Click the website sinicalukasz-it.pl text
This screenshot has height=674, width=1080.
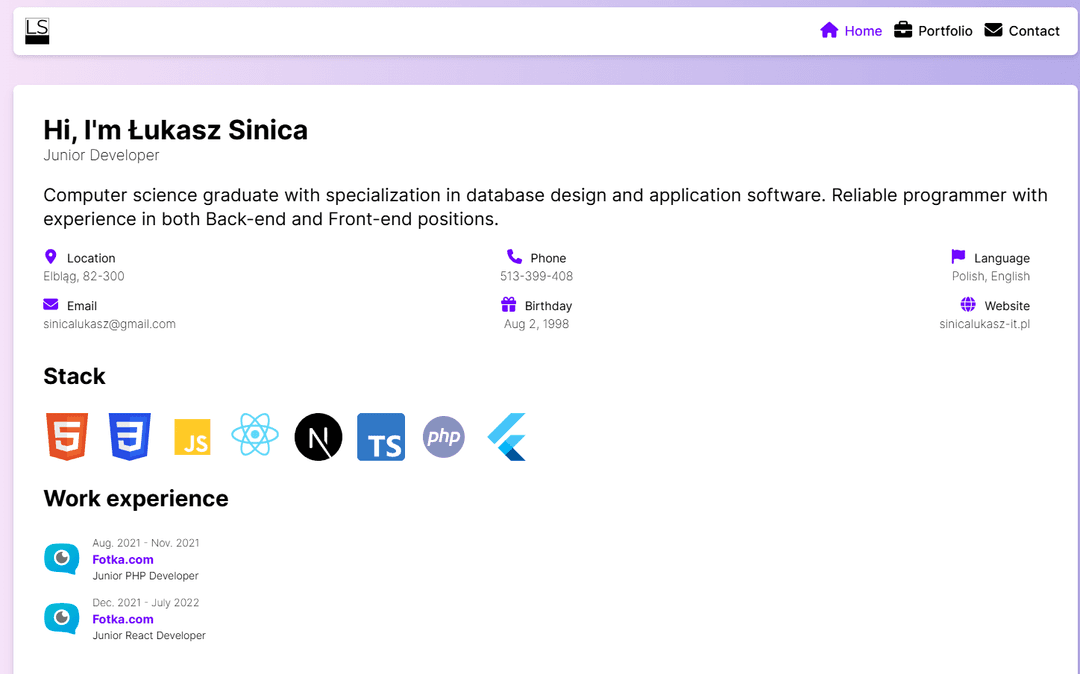tap(984, 324)
